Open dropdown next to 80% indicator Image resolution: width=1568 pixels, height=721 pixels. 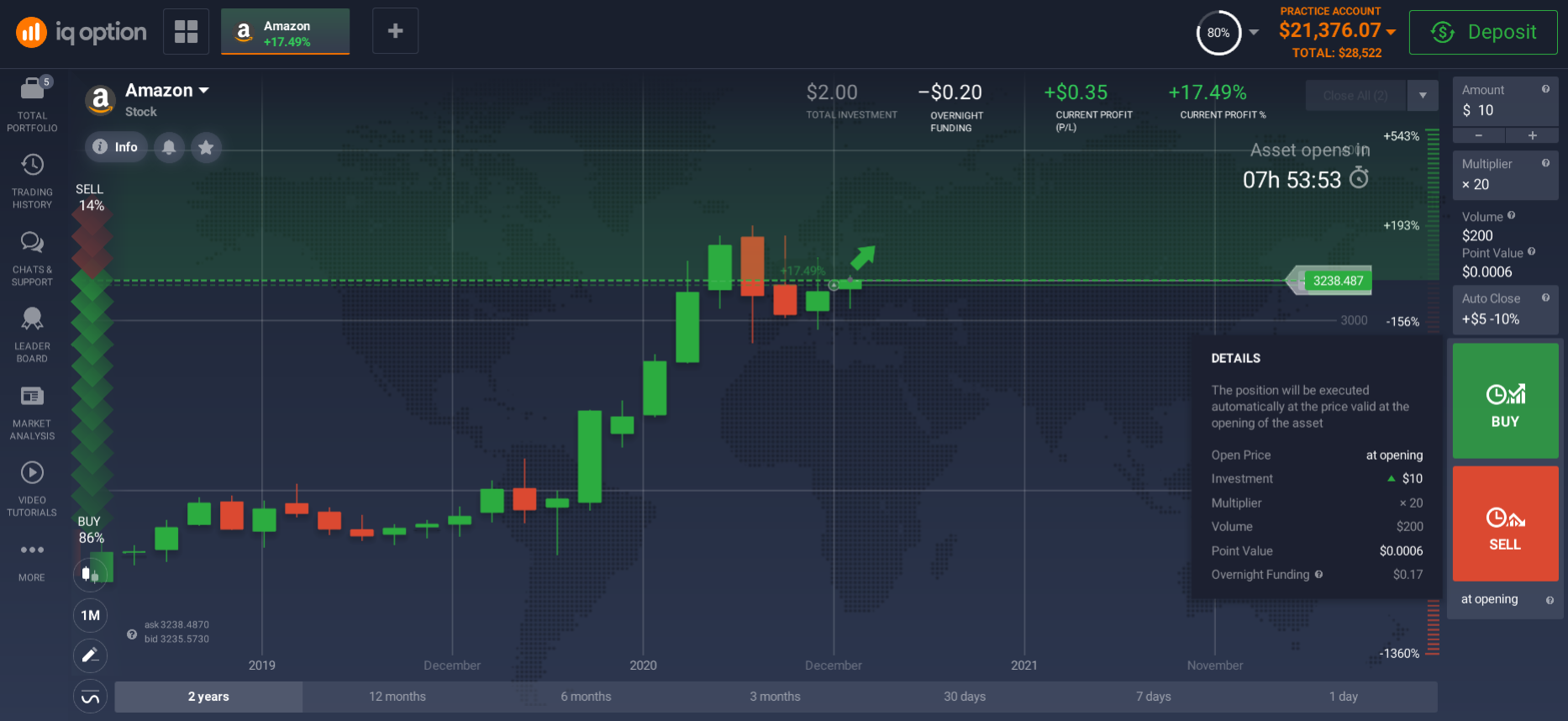point(1254,33)
